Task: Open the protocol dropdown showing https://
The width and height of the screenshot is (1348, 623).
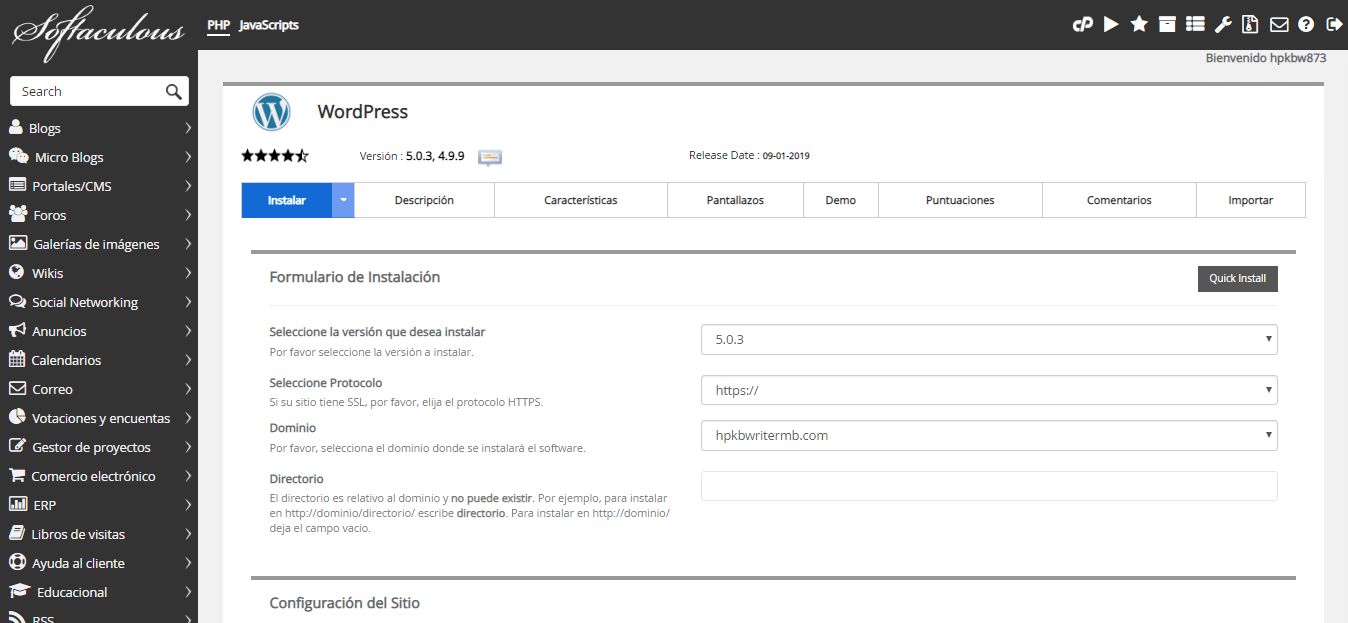Action: [x=989, y=390]
